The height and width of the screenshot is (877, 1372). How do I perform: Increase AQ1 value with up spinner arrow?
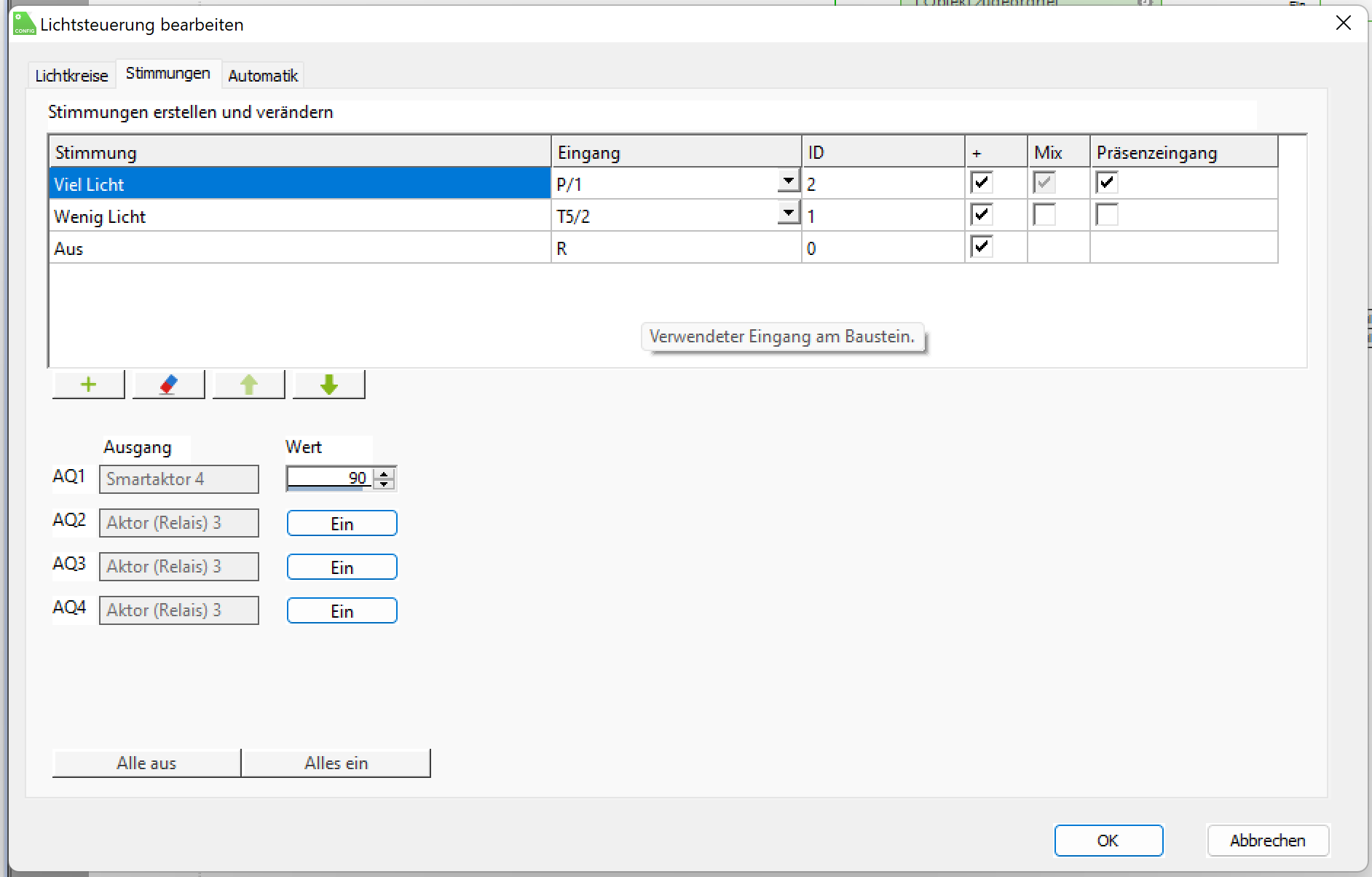click(384, 473)
